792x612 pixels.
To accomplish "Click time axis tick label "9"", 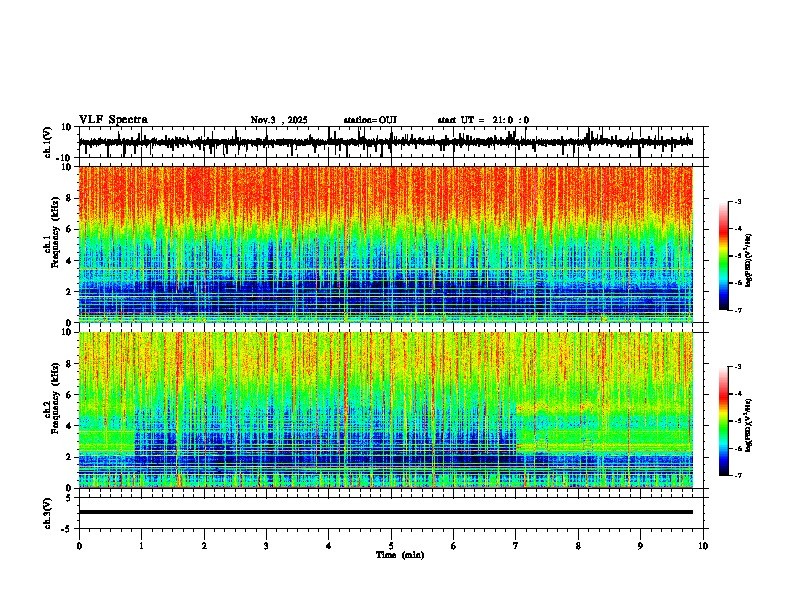I will pyautogui.click(x=640, y=546).
